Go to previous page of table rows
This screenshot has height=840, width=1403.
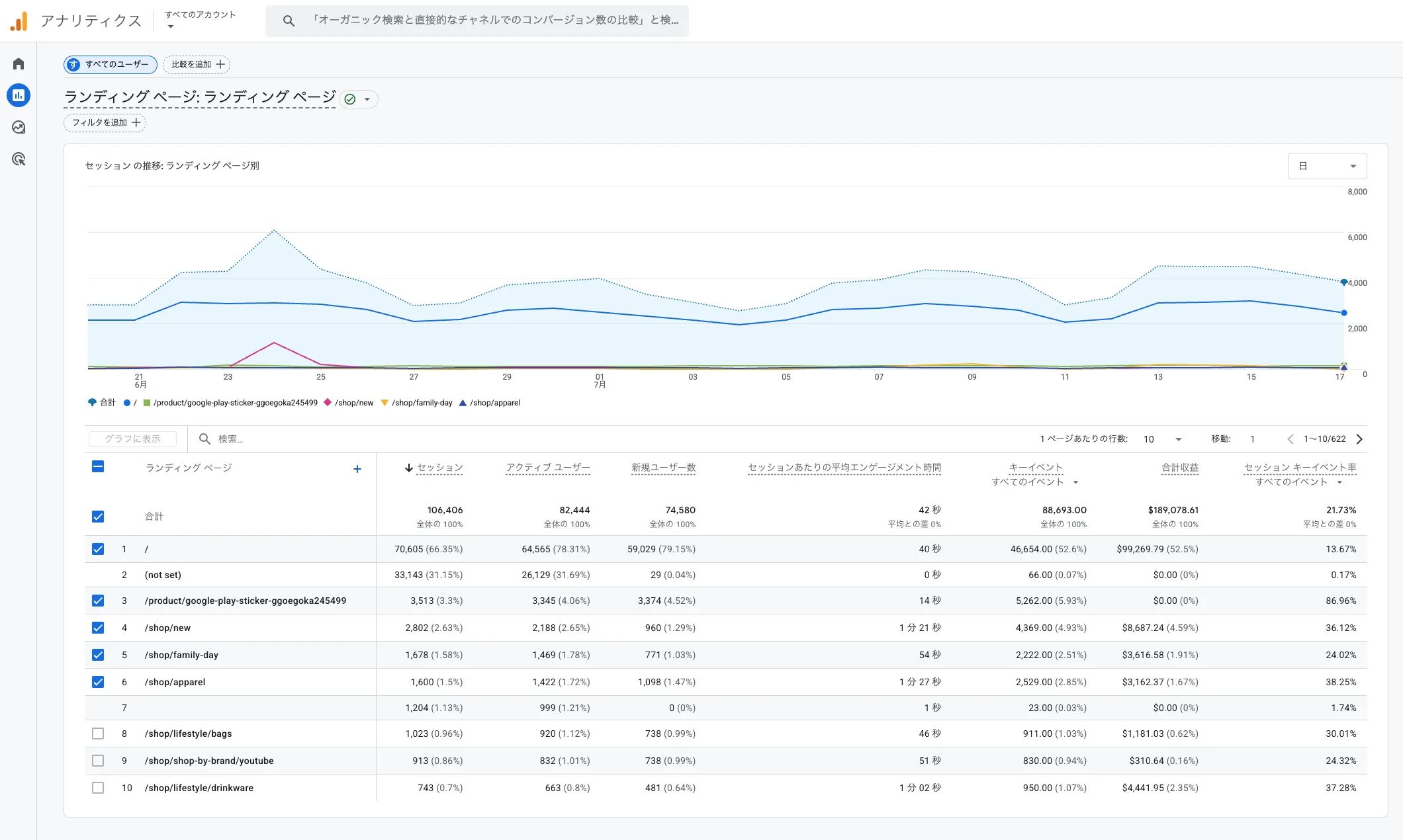coord(1290,439)
